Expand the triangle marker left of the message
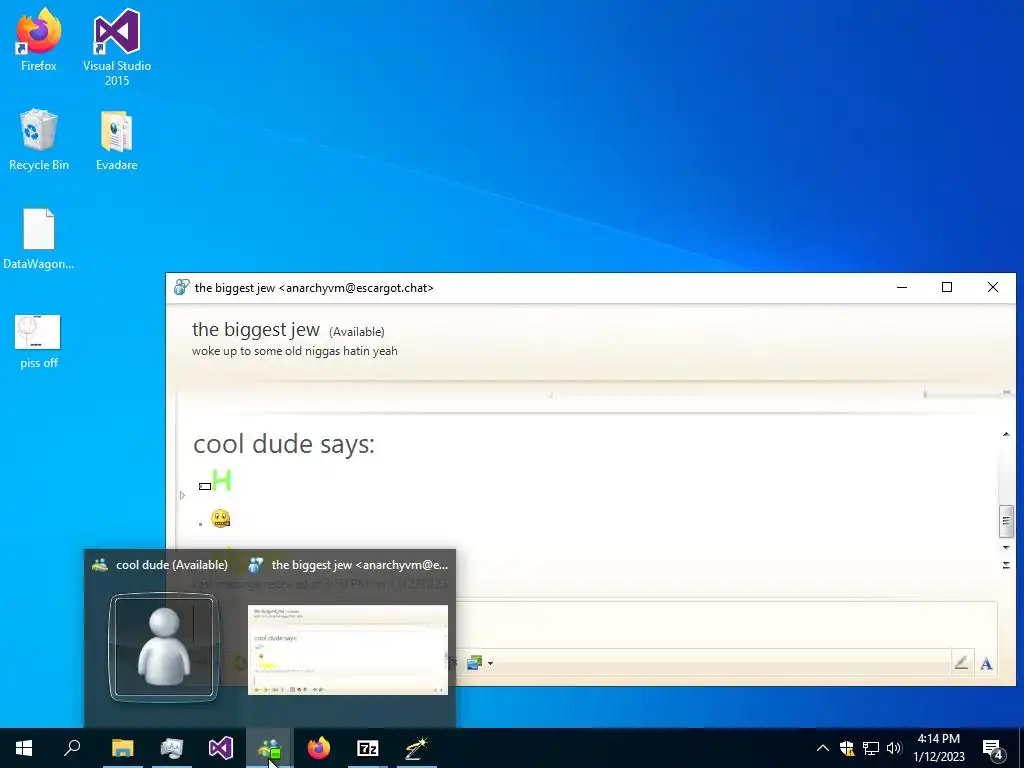Screen dimensions: 1024x768 coord(182,495)
